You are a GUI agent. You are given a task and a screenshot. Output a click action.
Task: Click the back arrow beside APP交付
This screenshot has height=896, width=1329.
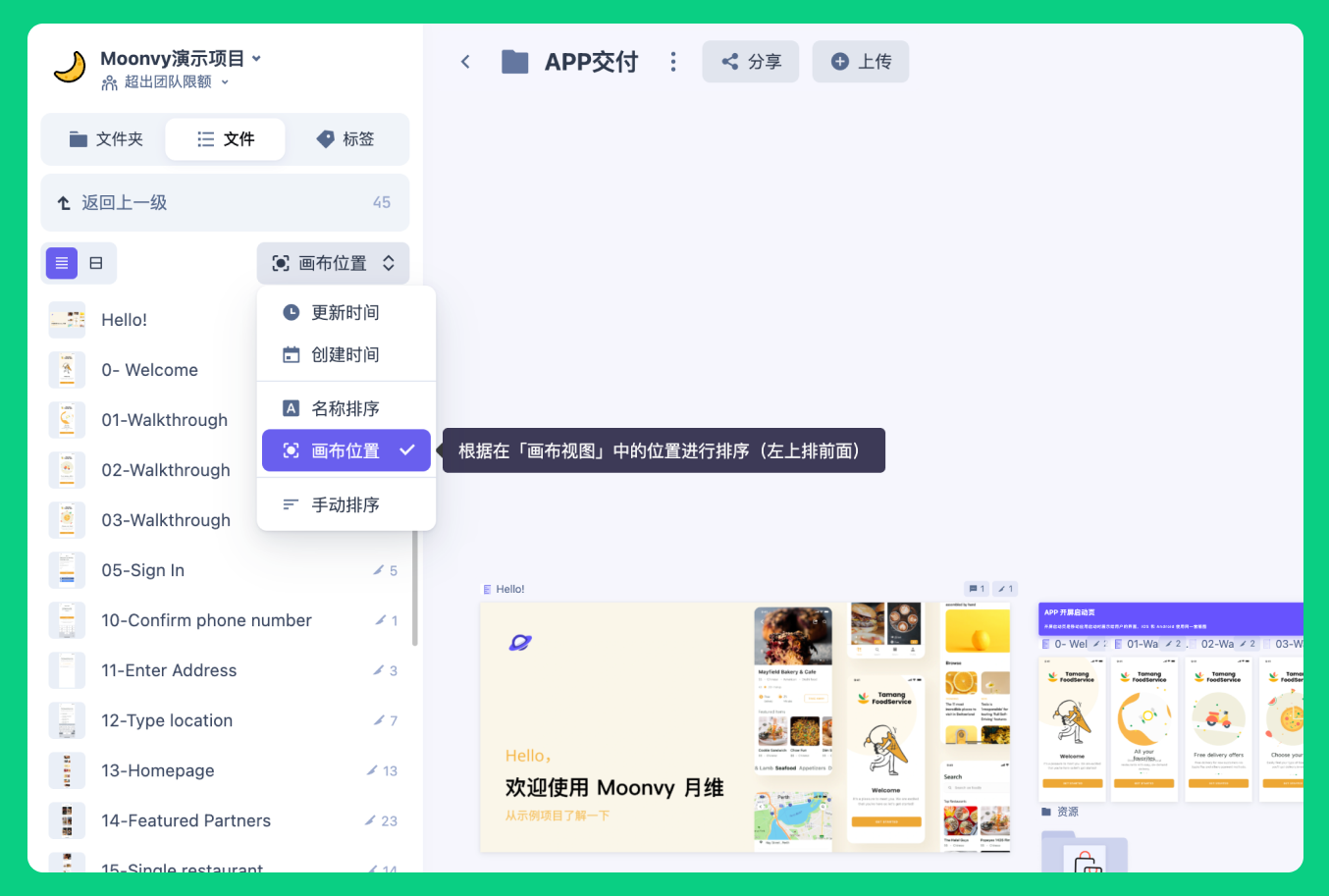coord(465,62)
